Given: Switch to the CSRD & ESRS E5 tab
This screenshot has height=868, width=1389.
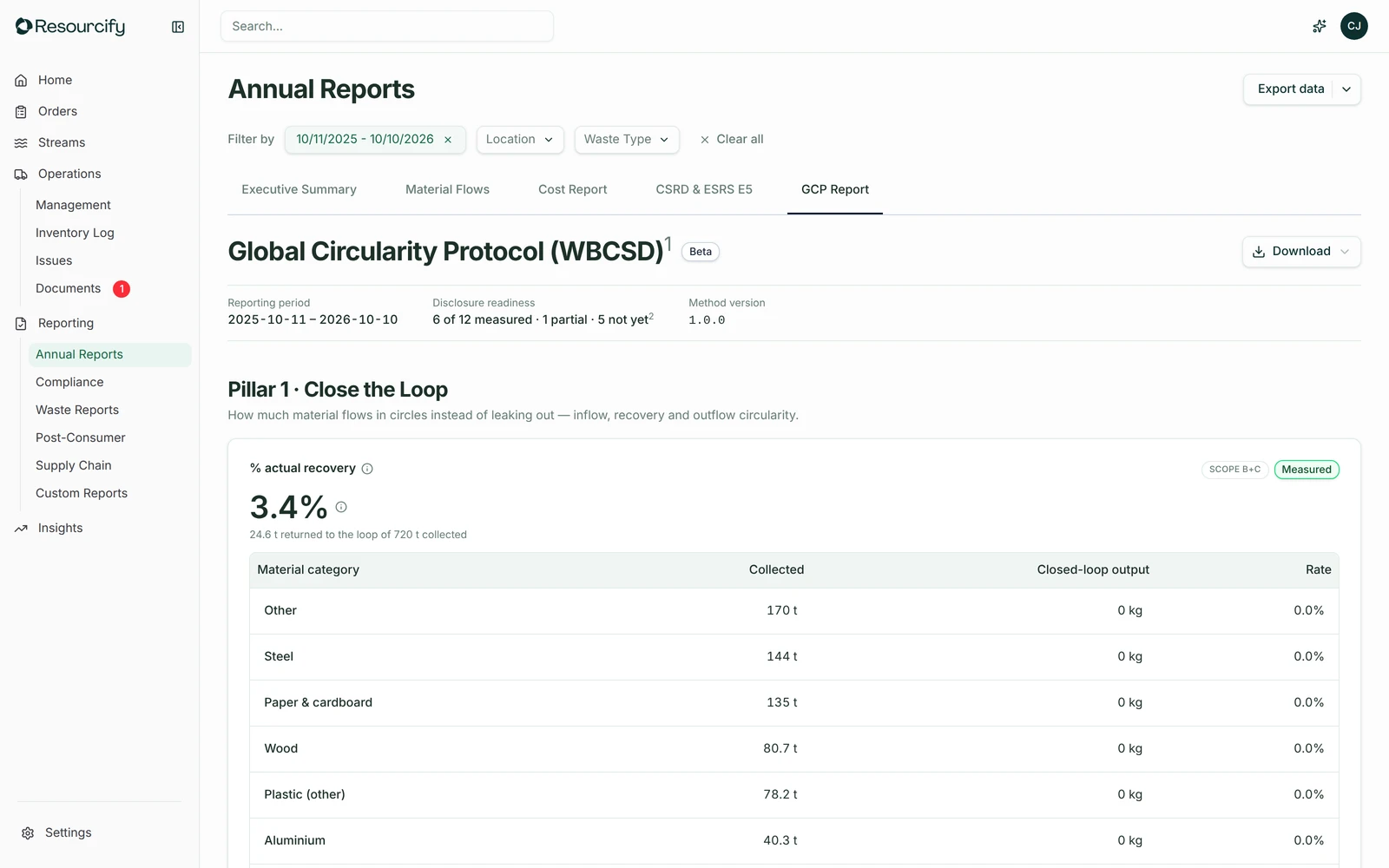Looking at the screenshot, I should tap(704, 189).
